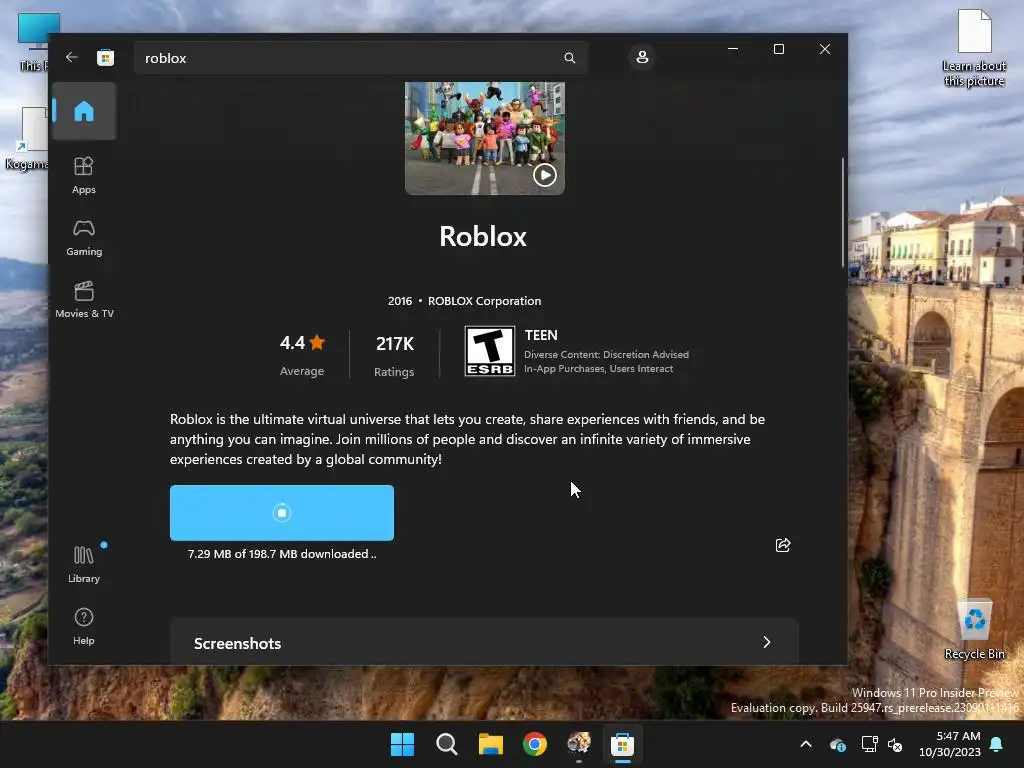Screen dimensions: 1024x768
Task: Maximize the Microsoft Store window
Action: (x=778, y=49)
